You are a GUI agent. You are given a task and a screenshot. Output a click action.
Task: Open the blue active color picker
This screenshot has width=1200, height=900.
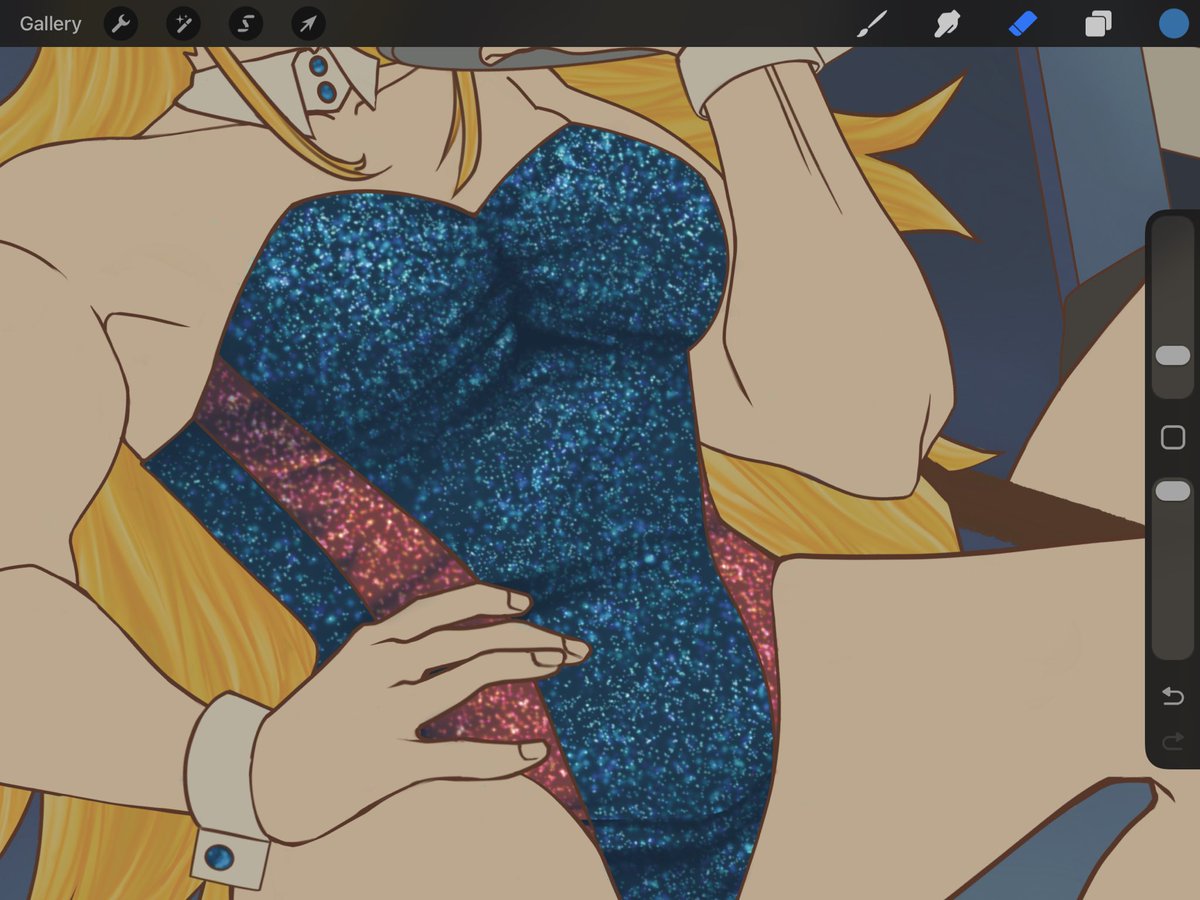click(1174, 24)
